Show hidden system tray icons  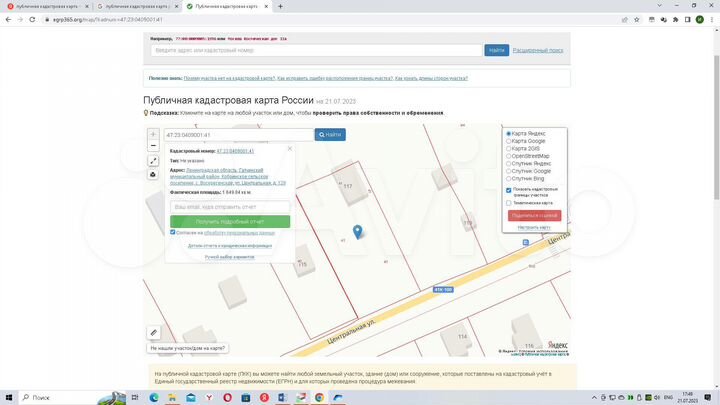(x=594, y=398)
